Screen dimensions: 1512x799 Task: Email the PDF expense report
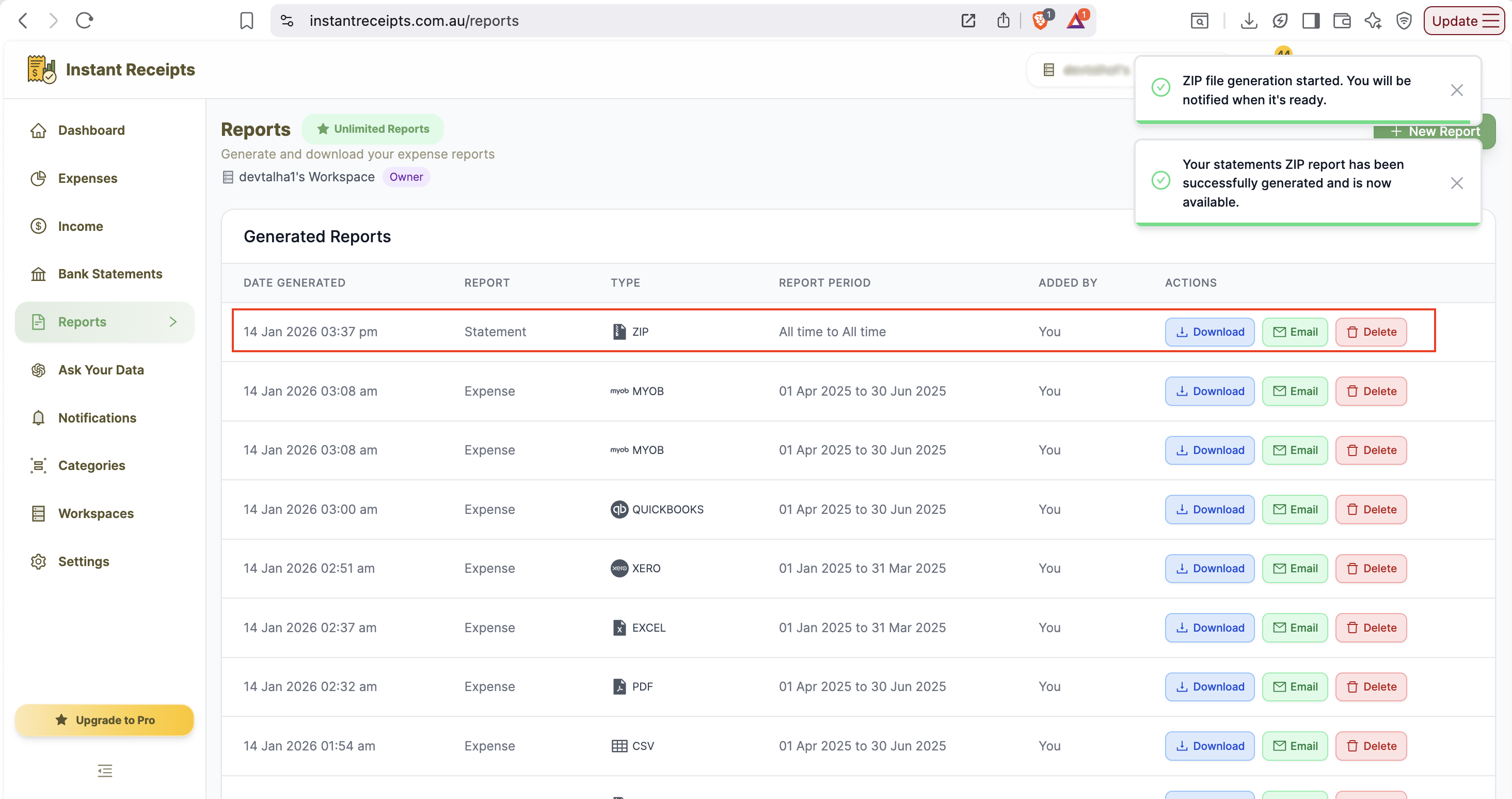tap(1295, 687)
